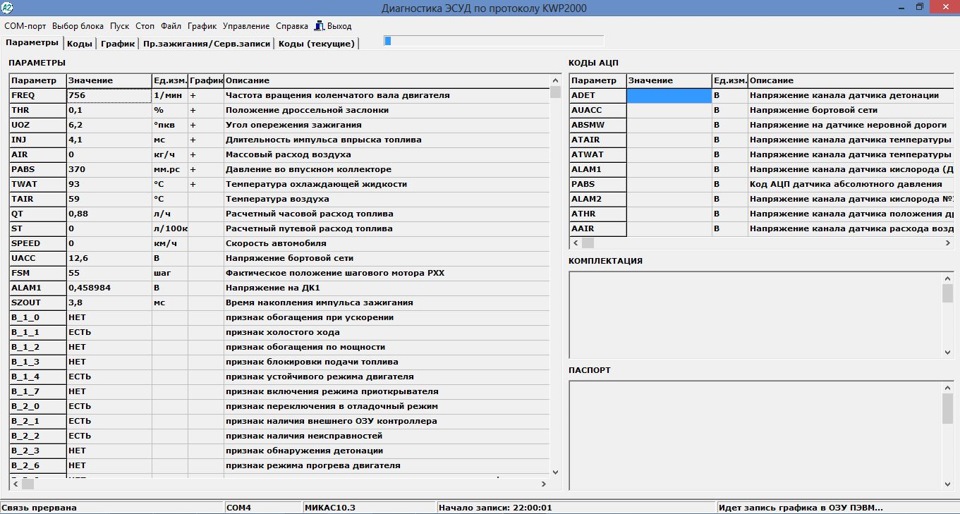The image size is (960, 514).
Task: Click the application icon in title bar
Action: pos(8,8)
